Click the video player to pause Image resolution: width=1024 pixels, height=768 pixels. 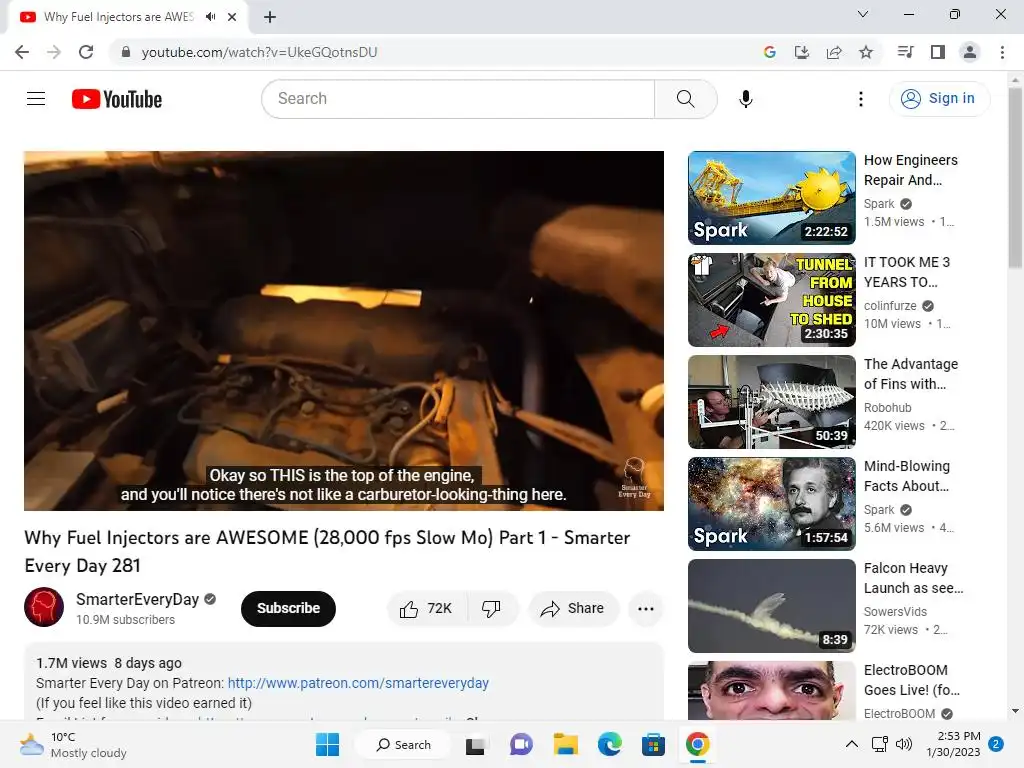(x=344, y=330)
